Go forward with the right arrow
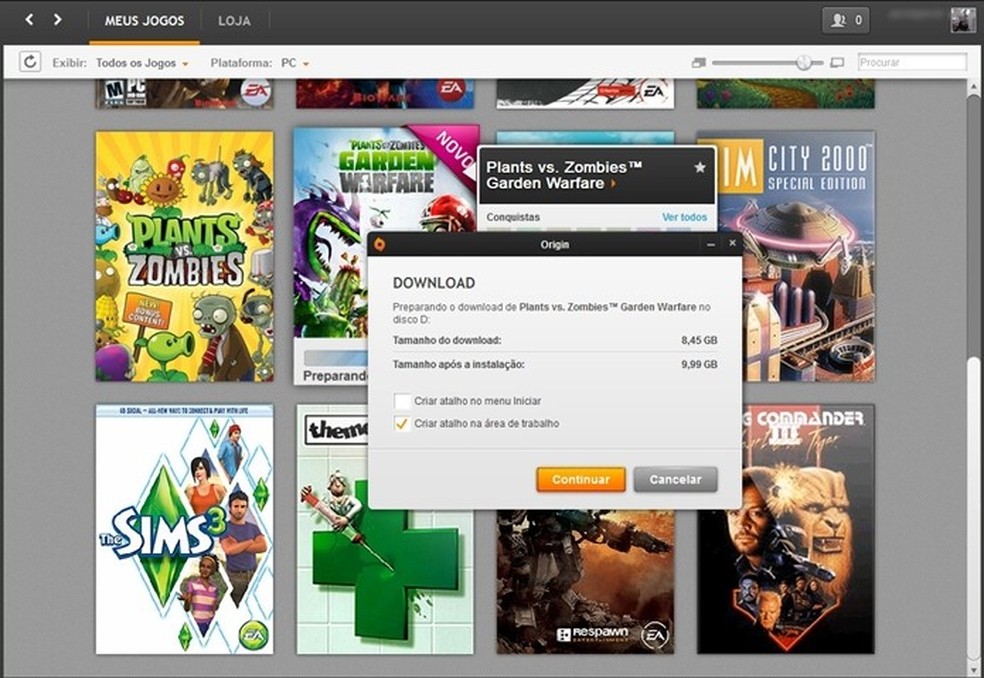This screenshot has width=984, height=678. 57,19
